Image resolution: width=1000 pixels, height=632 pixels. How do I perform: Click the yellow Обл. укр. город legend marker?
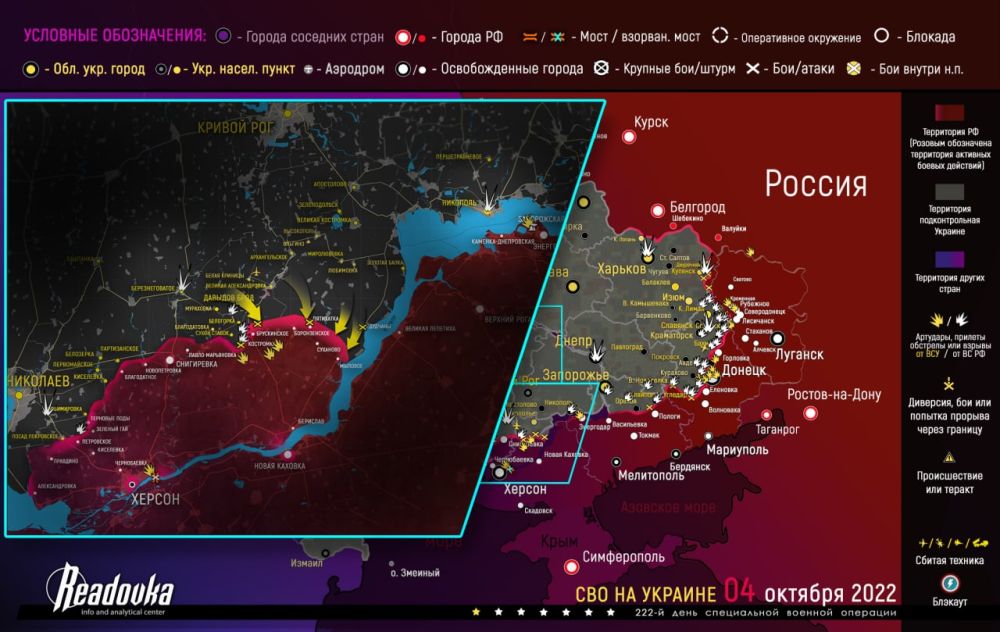[31, 69]
